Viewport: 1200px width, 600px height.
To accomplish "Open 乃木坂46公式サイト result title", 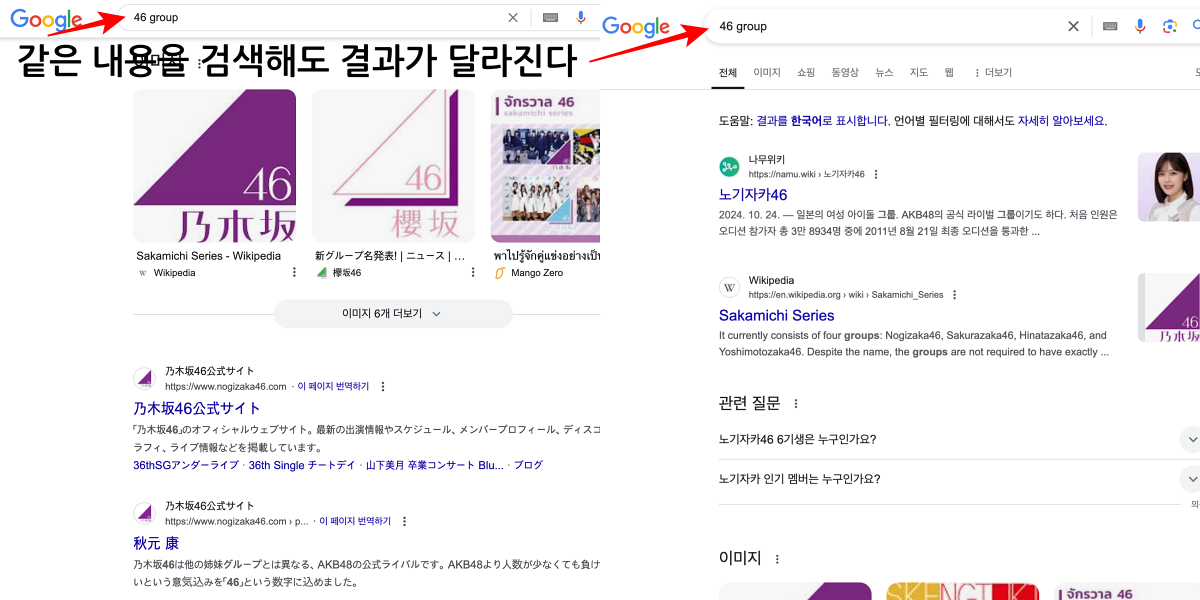I will click(x=197, y=408).
